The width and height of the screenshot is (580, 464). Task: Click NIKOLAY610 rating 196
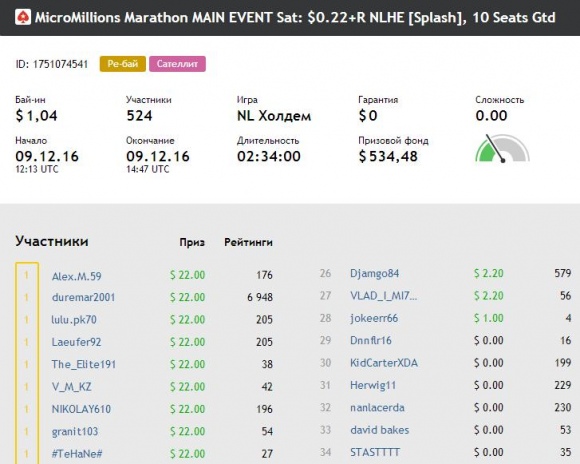click(264, 409)
